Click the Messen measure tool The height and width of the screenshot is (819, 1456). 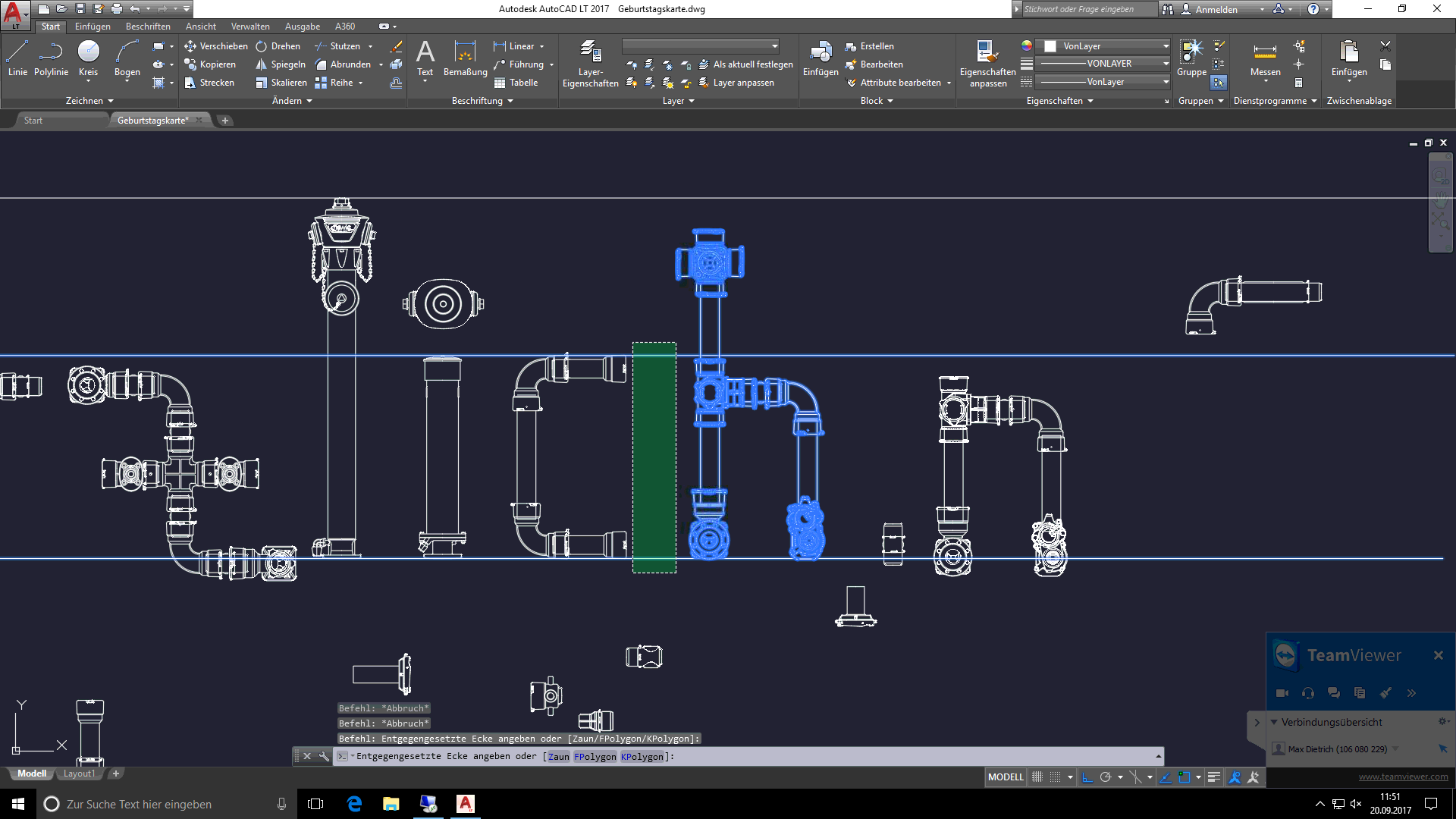tap(1265, 58)
